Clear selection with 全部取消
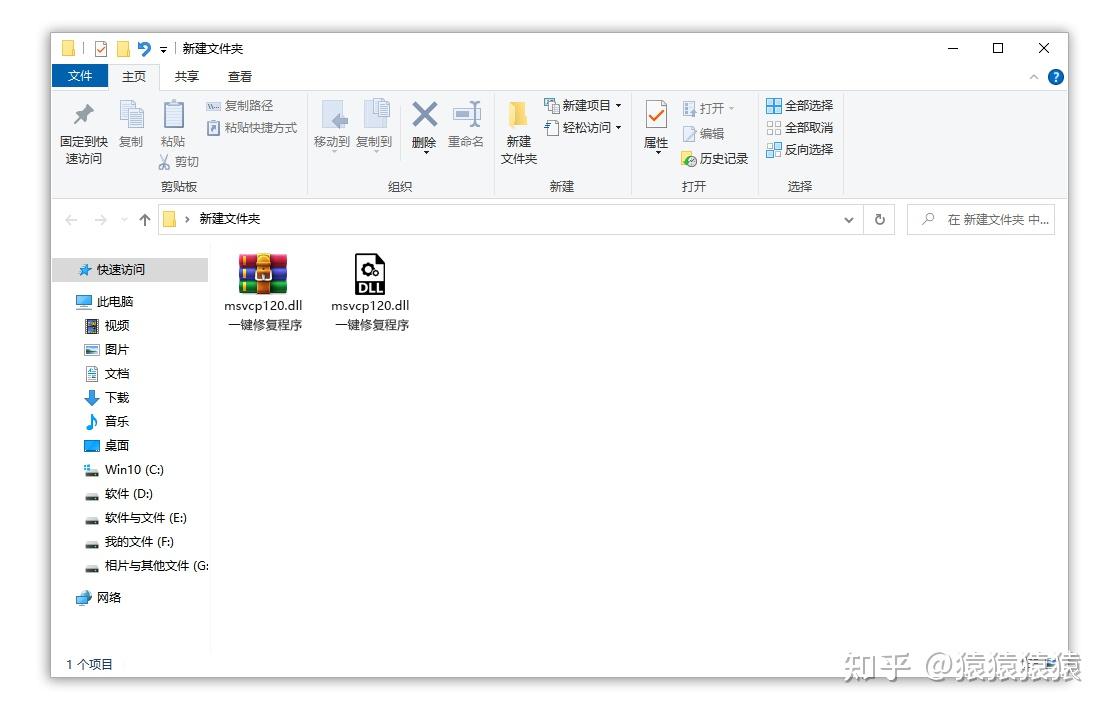This screenshot has height=715, width=1111. tap(798, 127)
